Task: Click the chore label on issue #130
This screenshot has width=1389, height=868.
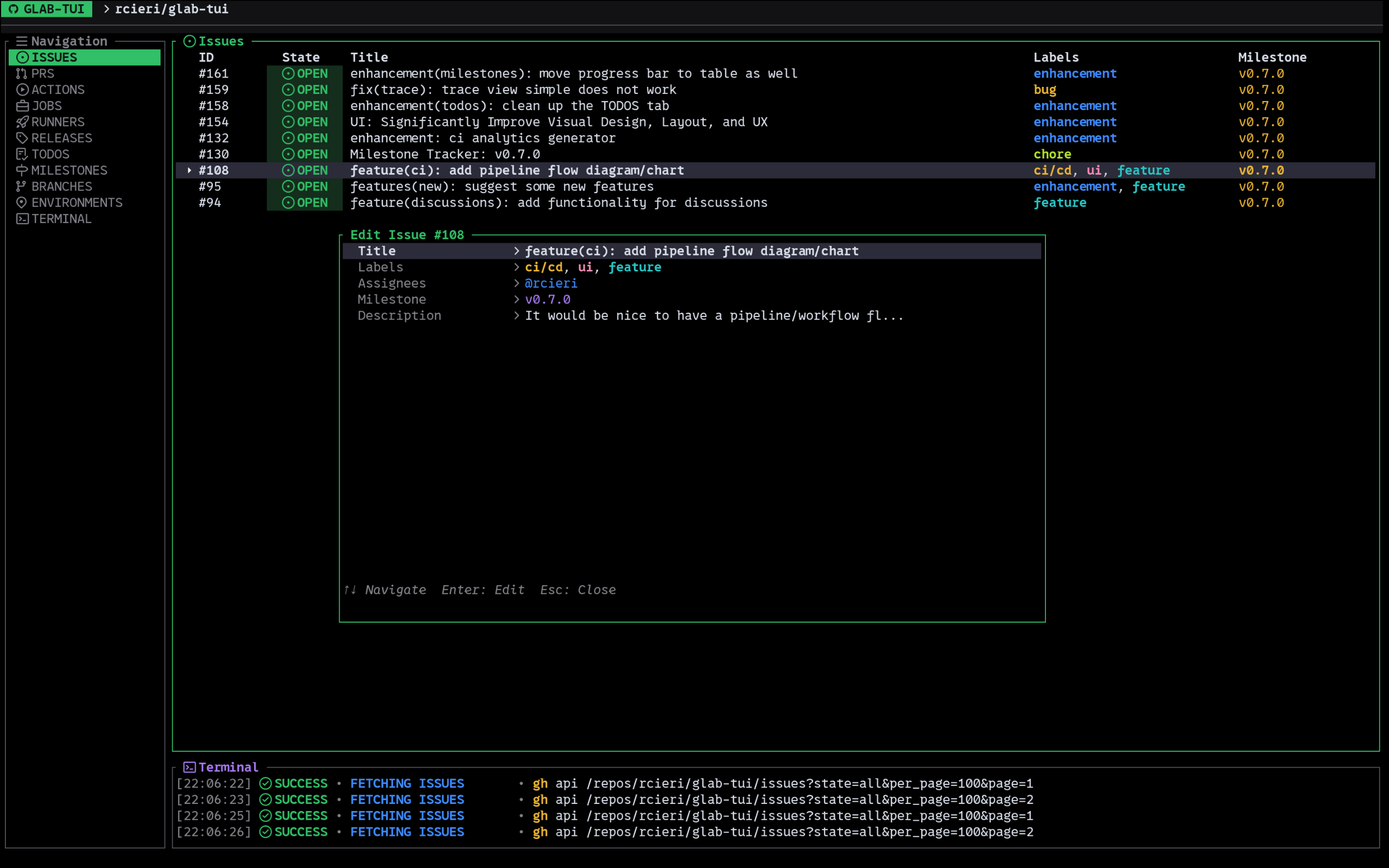Action: (x=1052, y=154)
